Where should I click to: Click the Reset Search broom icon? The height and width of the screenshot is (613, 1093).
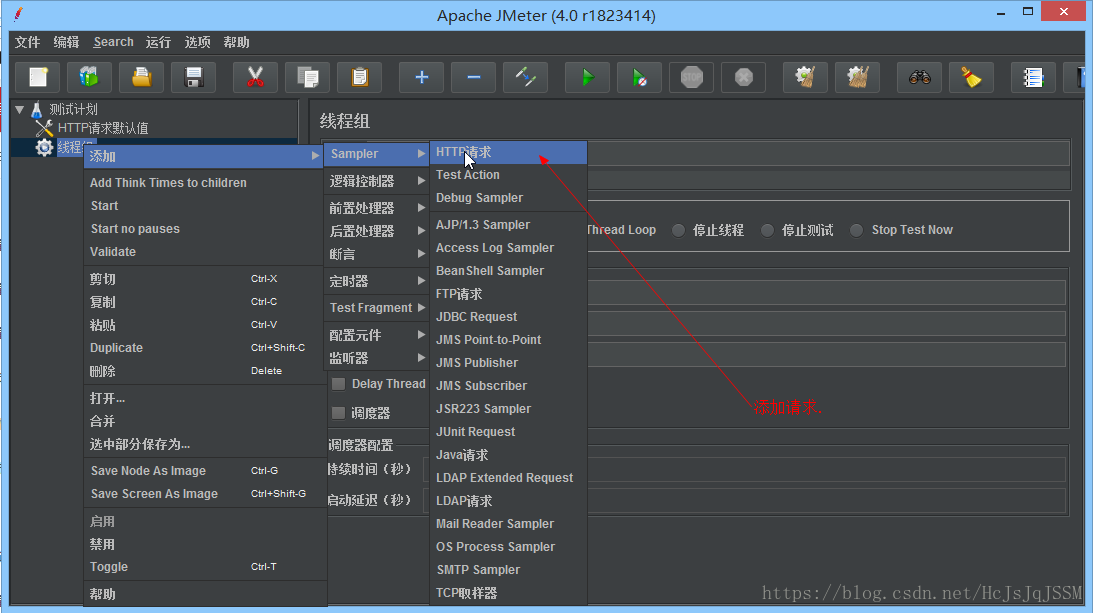(x=971, y=77)
